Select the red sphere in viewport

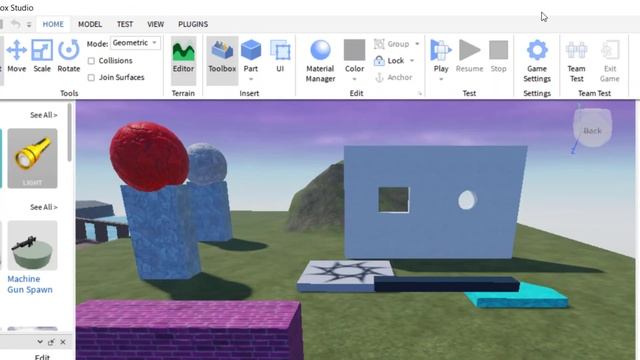pyautogui.click(x=149, y=156)
